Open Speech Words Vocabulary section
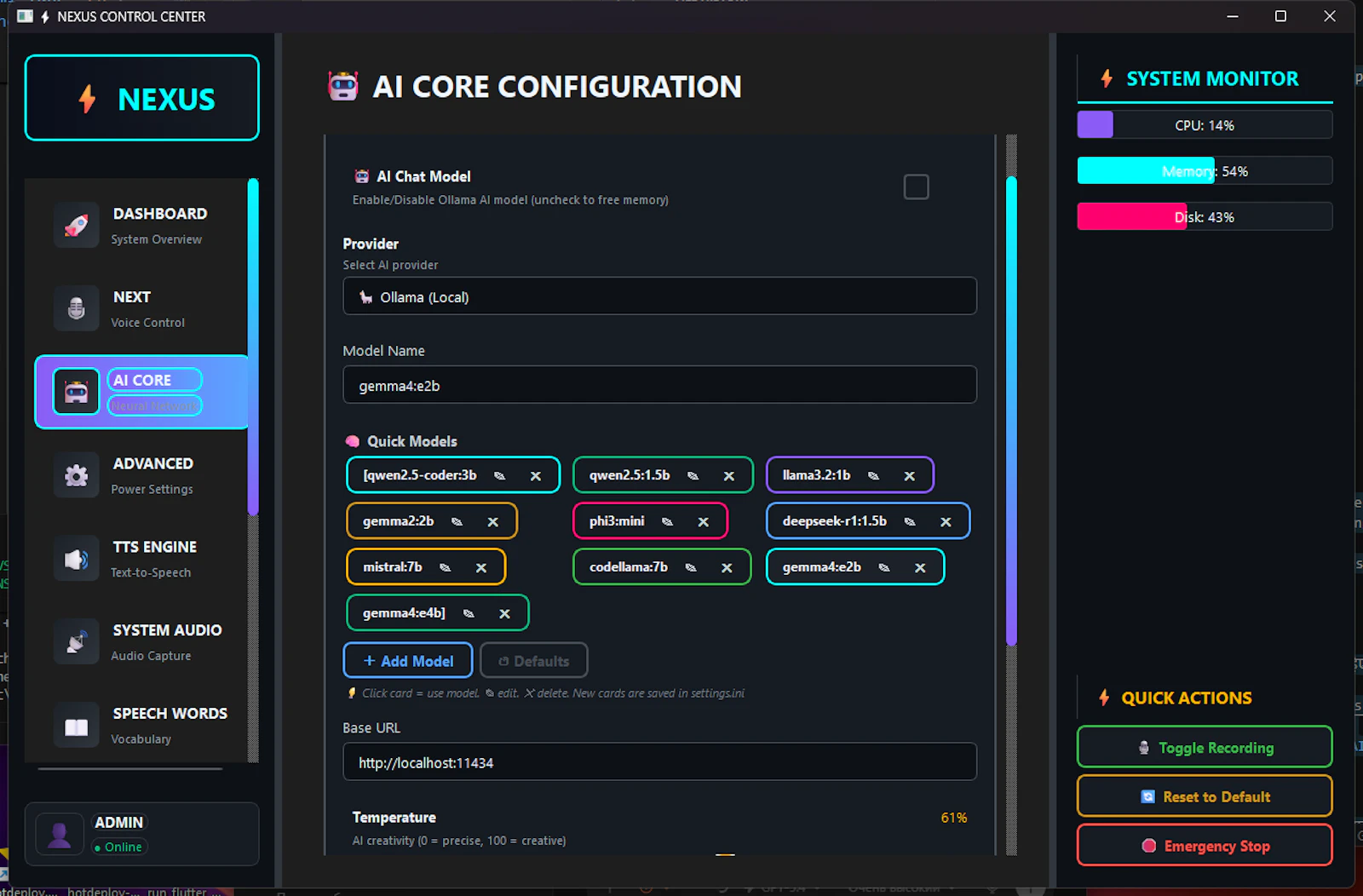The image size is (1363, 896). pyautogui.click(x=141, y=726)
